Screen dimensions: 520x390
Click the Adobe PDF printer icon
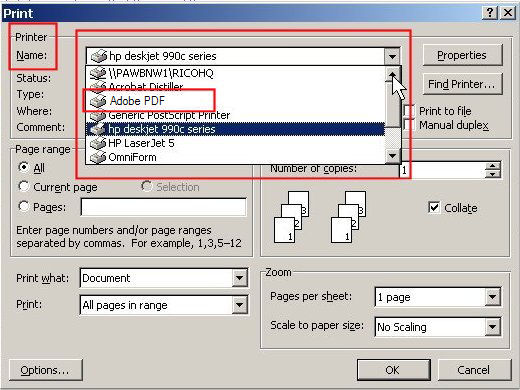[x=98, y=101]
